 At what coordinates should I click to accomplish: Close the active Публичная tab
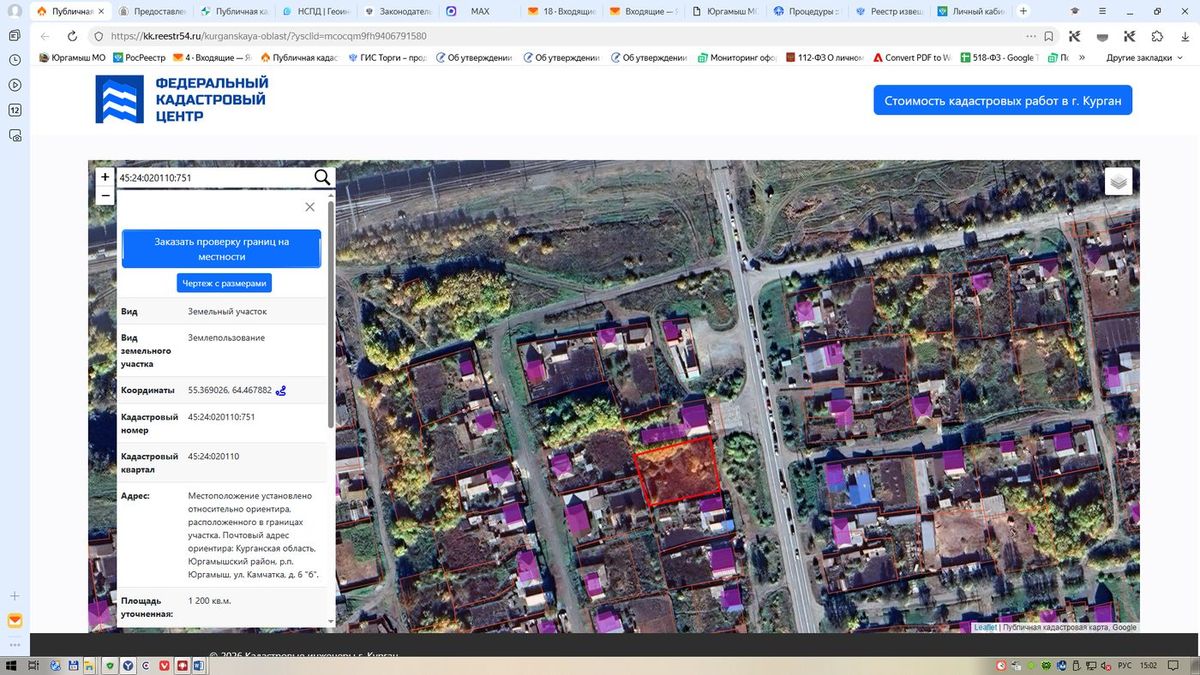click(100, 11)
